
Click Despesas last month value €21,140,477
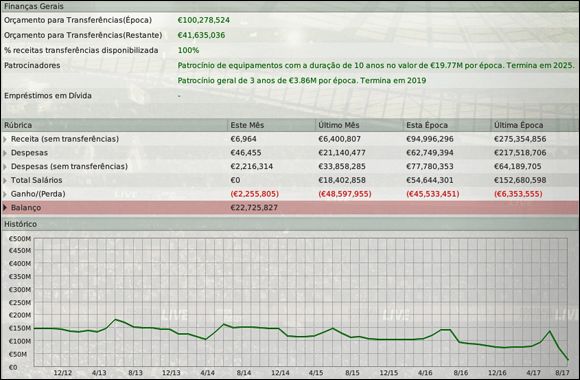point(342,153)
